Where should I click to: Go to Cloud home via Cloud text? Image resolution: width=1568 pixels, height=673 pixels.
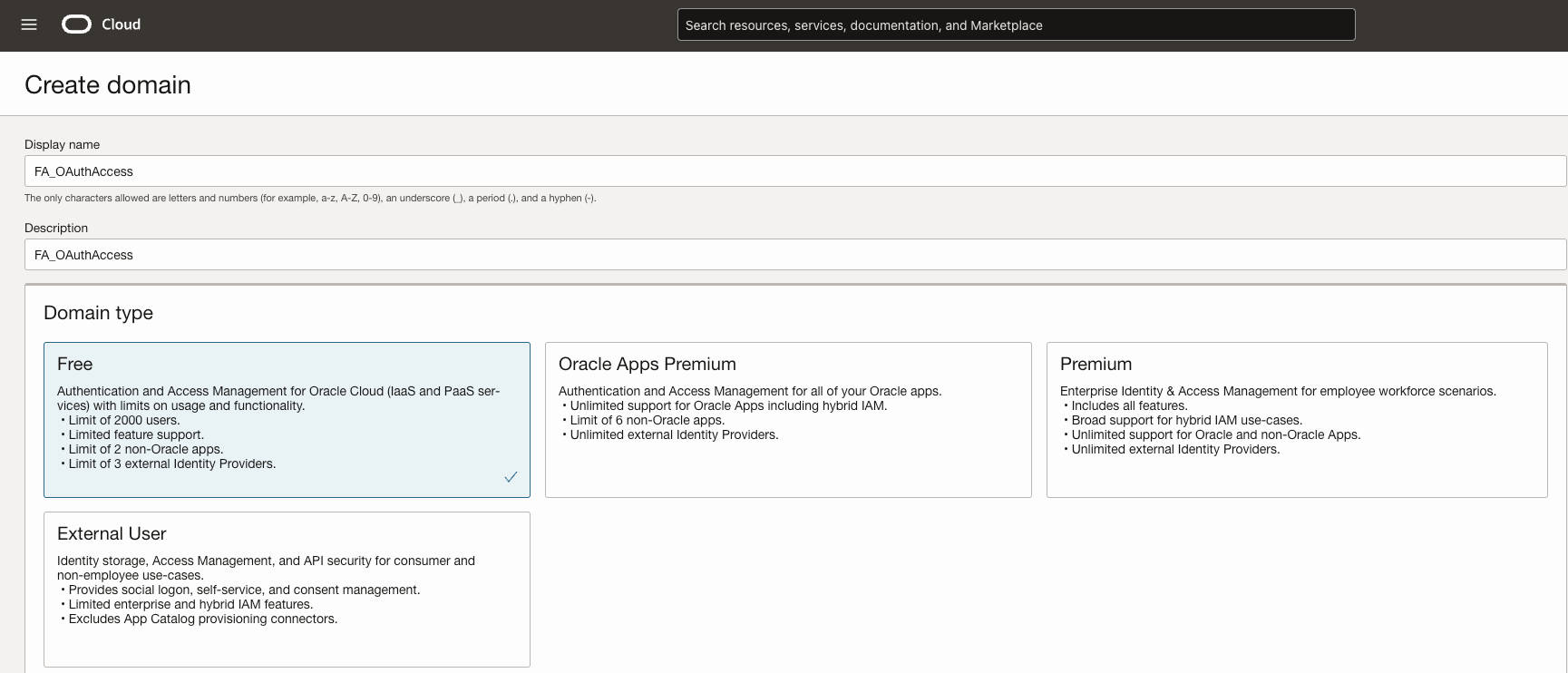coord(121,24)
